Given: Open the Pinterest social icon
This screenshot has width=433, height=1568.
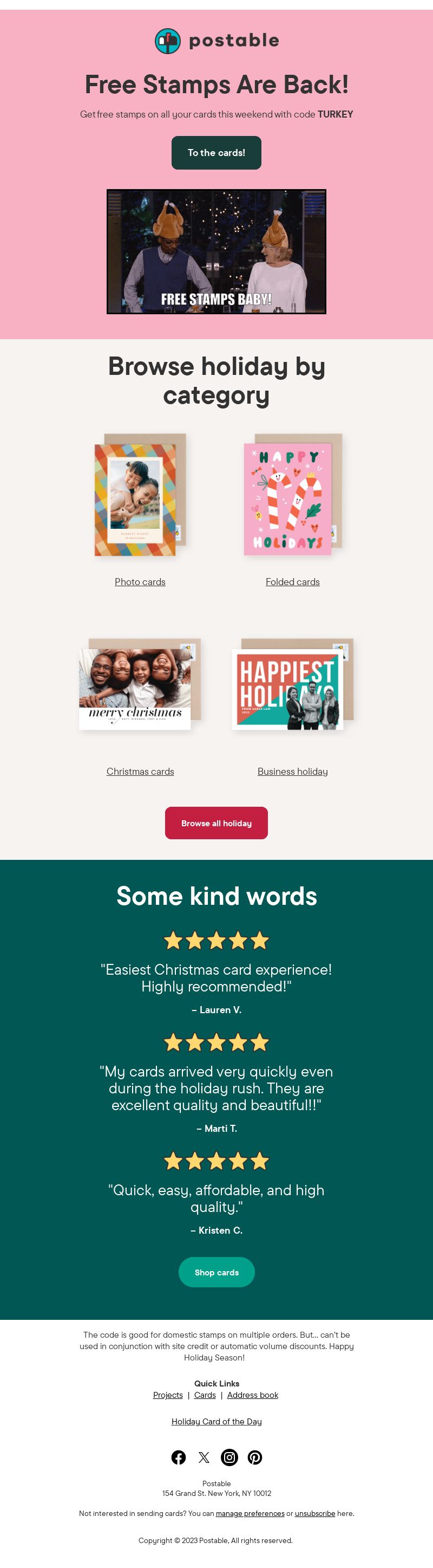Looking at the screenshot, I should coord(255,1456).
